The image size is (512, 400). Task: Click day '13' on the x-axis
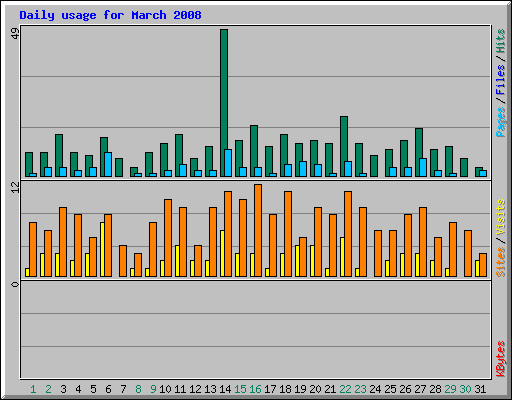[210, 389]
